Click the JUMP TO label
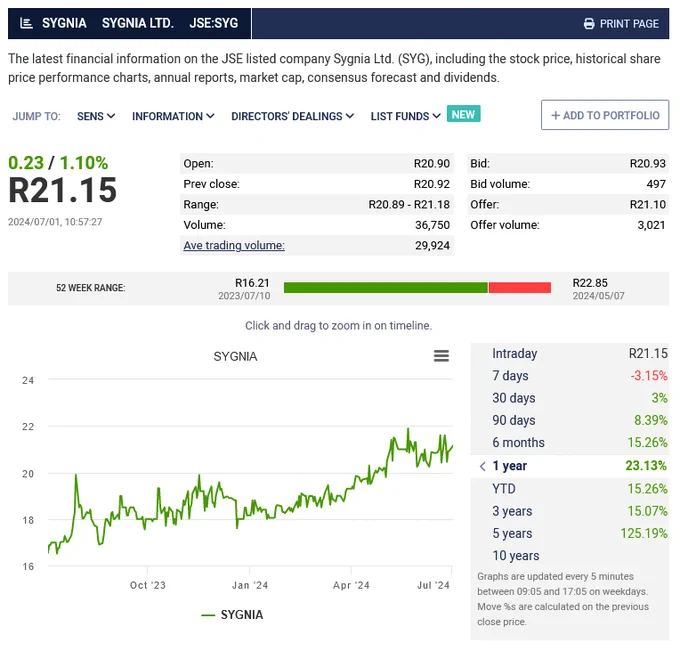The image size is (680, 651). click(x=36, y=116)
